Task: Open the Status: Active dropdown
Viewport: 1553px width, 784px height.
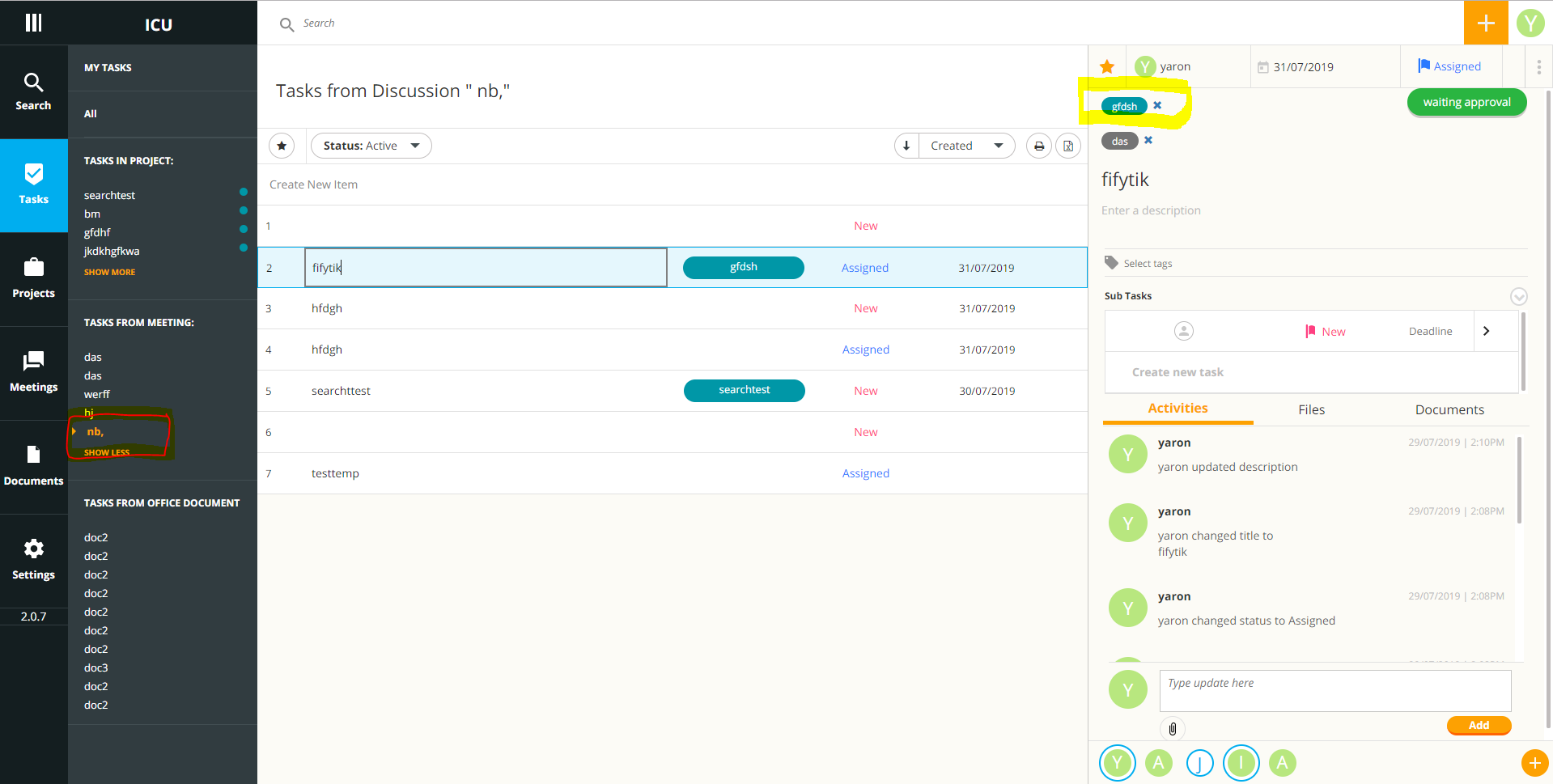Action: pos(371,146)
